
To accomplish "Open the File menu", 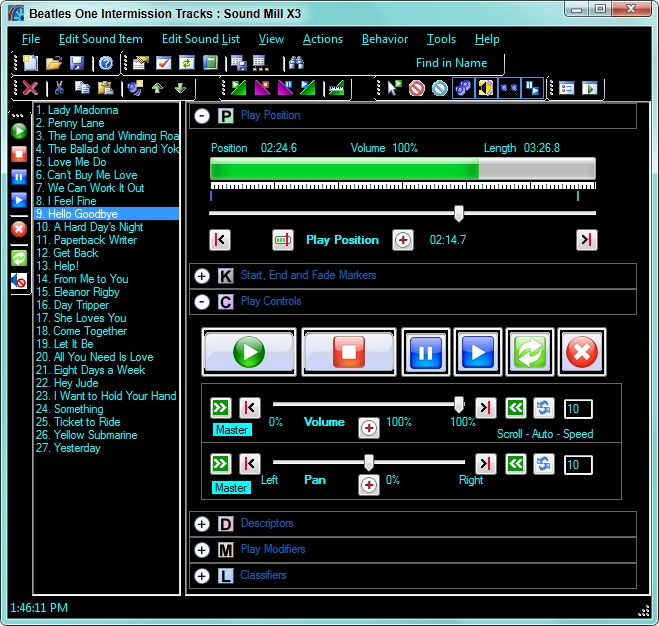I will (31, 39).
